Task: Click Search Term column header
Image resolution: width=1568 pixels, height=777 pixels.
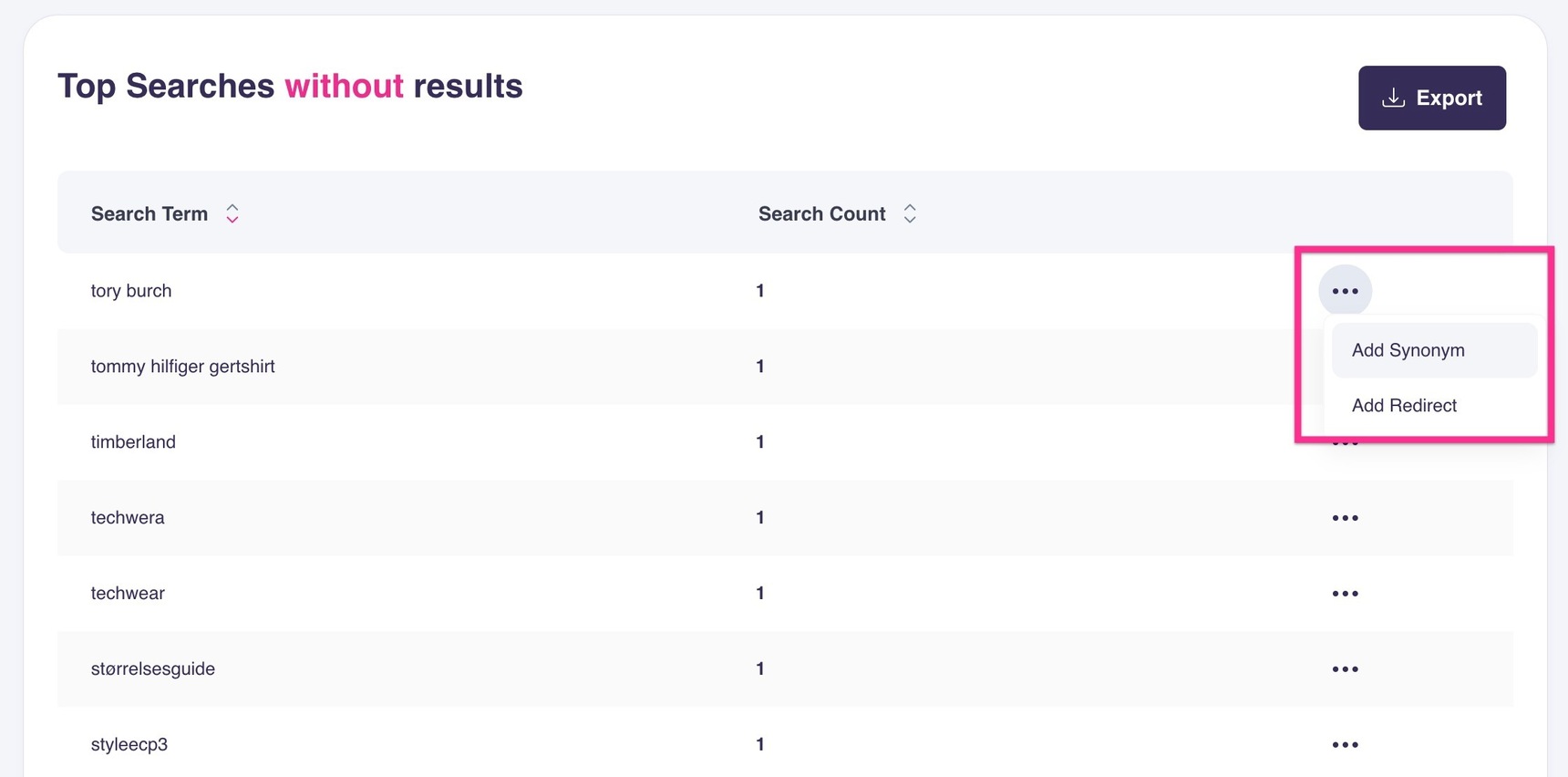Action: [150, 213]
